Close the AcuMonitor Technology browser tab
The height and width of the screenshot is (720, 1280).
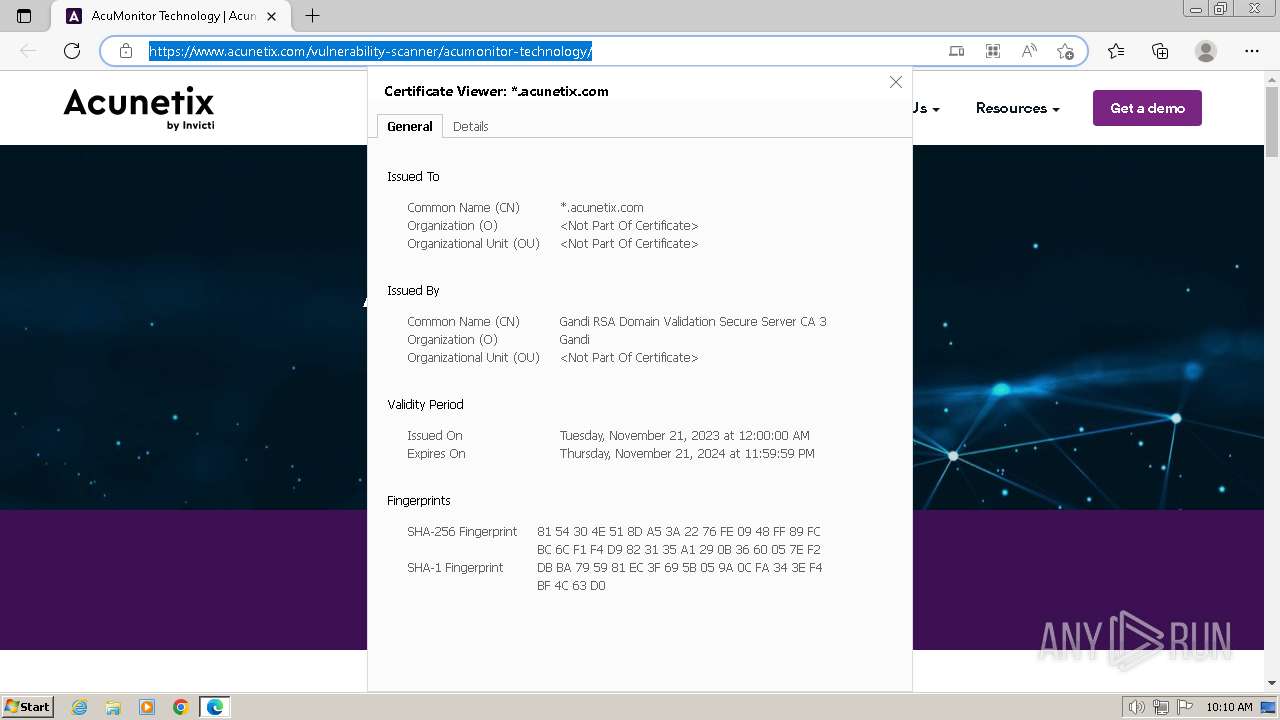click(271, 16)
